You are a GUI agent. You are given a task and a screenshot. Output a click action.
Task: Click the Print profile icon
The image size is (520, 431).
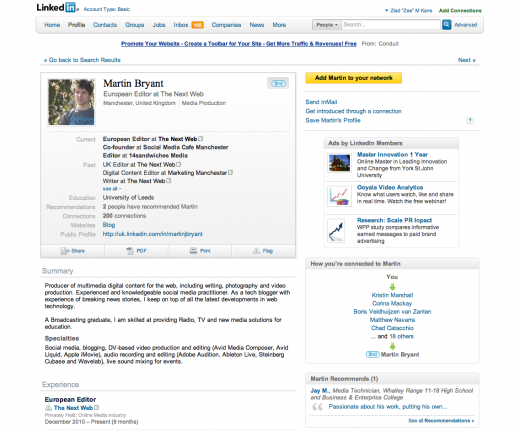click(x=193, y=251)
